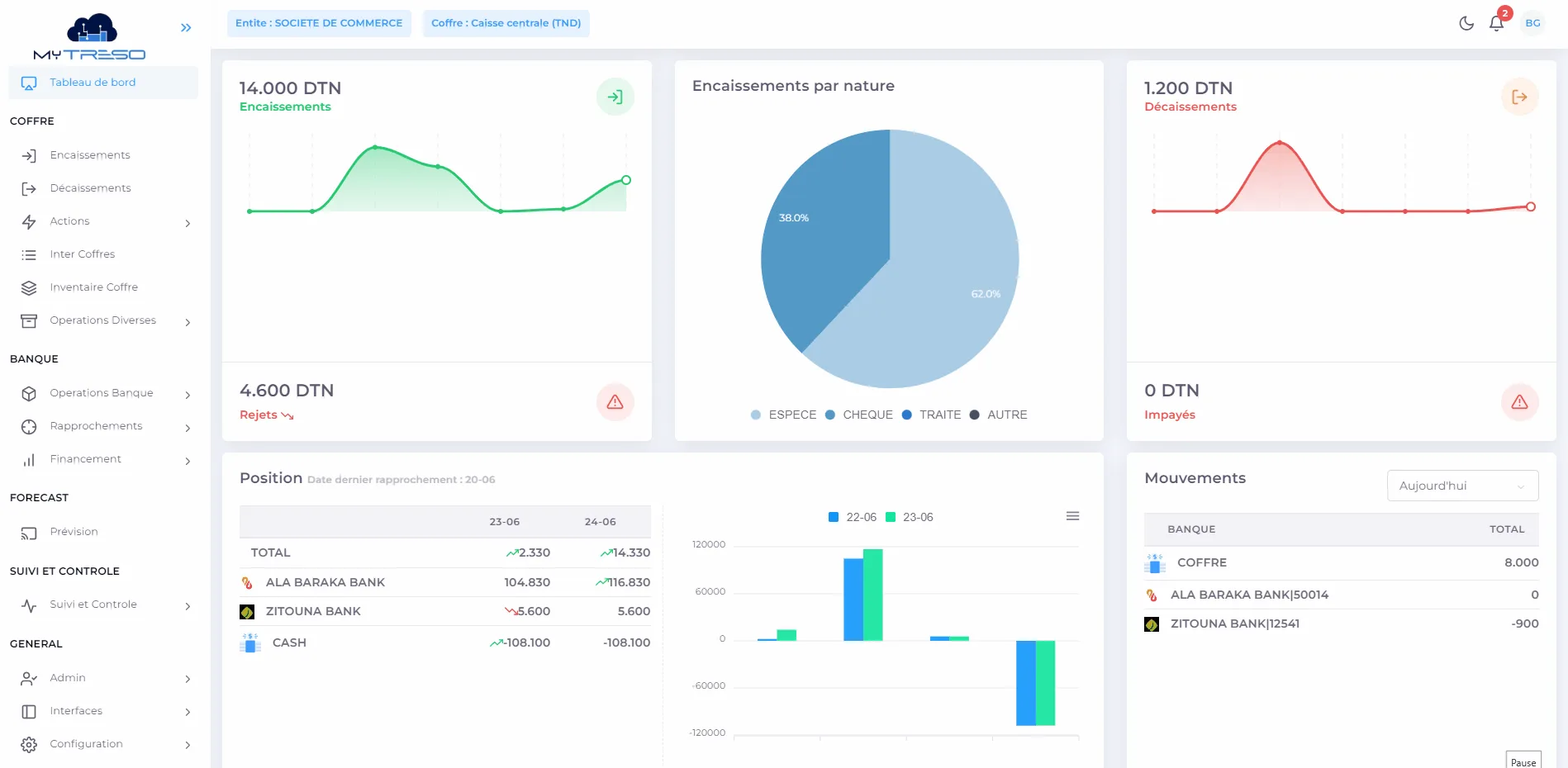Click Operations Banque cube icon
This screenshot has height=768, width=1568.
point(29,394)
